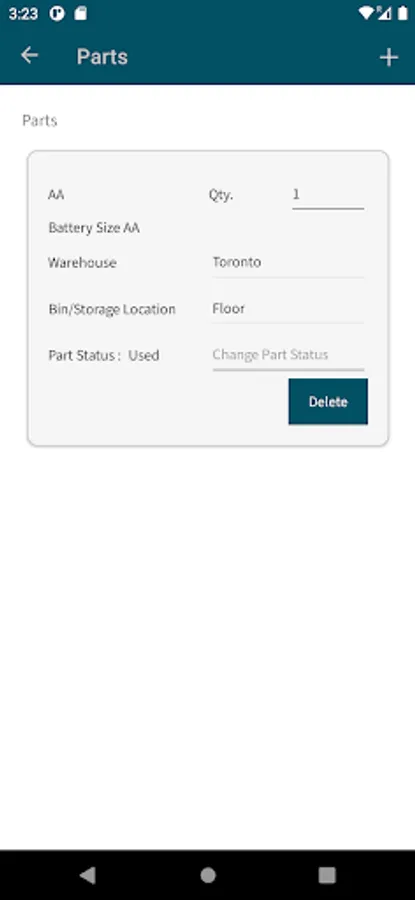415x900 pixels.
Task: Tap the Parts section heading
Action: 40,121
